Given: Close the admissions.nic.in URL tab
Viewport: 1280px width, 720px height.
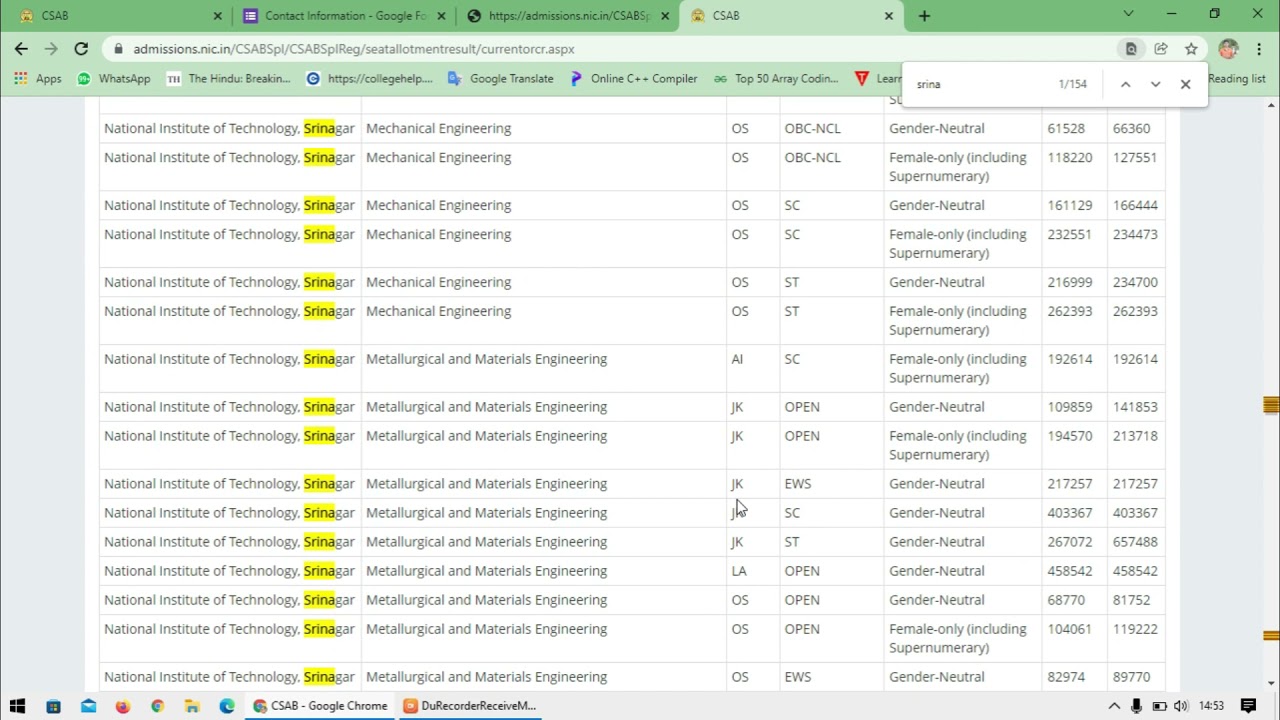Looking at the screenshot, I should click(x=665, y=16).
